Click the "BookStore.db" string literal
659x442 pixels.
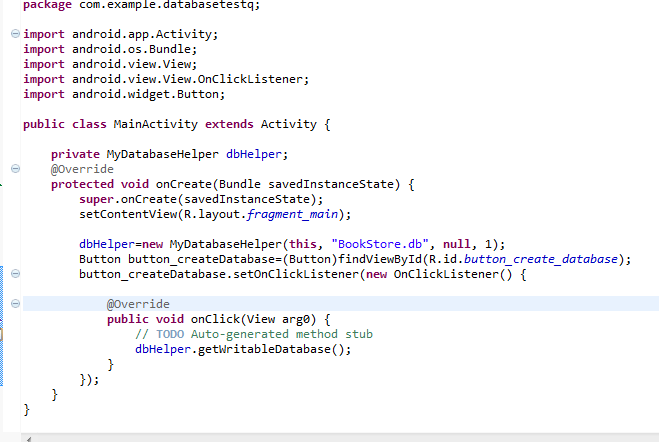[x=380, y=244]
